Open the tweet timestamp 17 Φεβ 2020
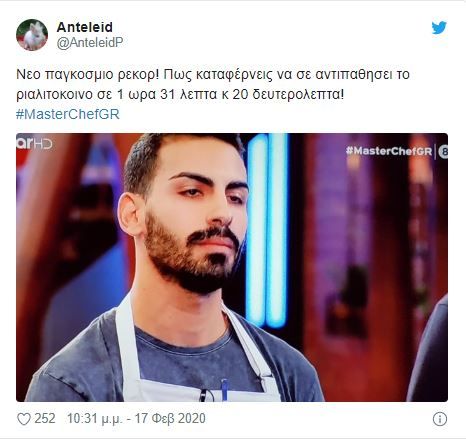 click(x=170, y=419)
